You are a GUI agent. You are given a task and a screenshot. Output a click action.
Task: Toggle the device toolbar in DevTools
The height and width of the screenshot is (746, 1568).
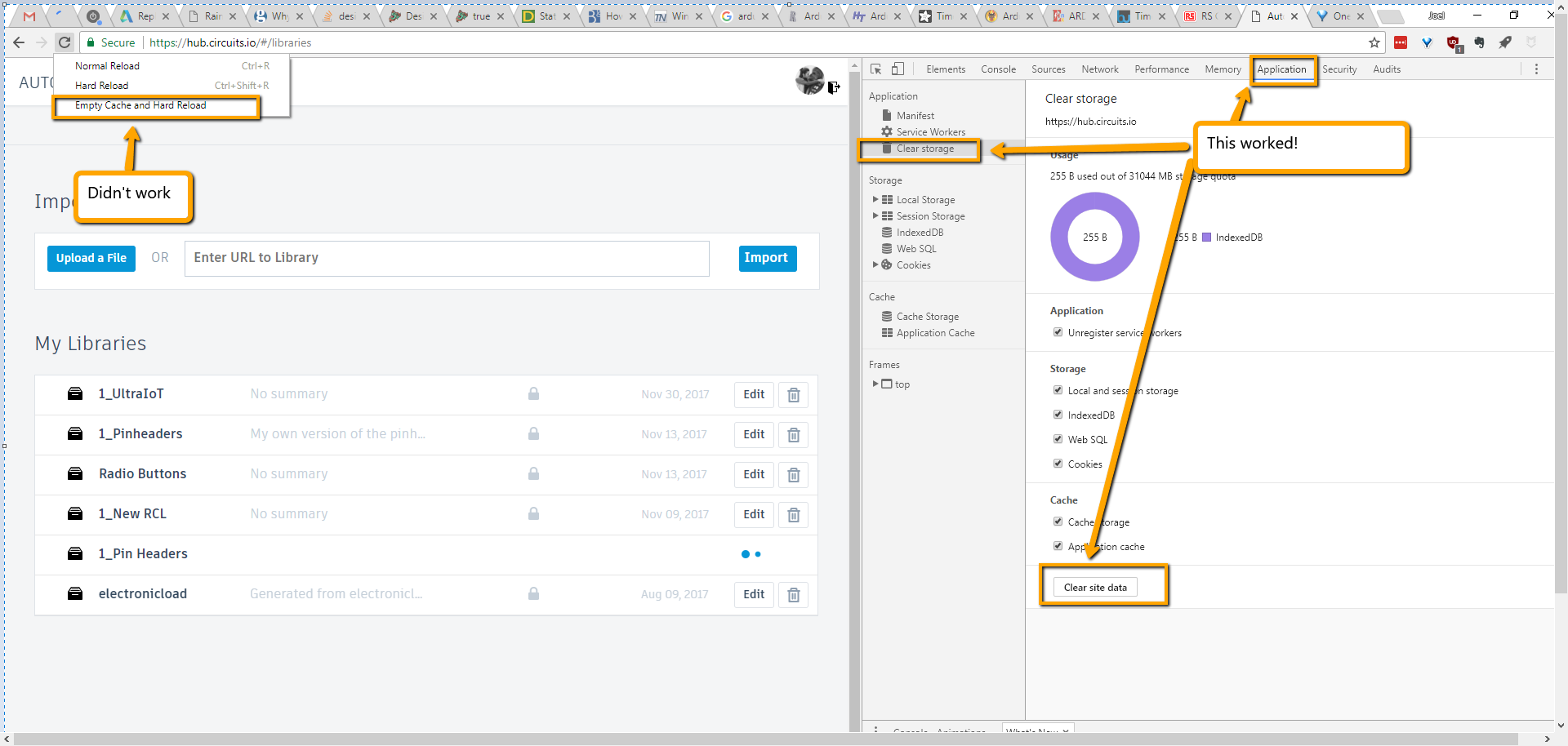pyautogui.click(x=897, y=69)
